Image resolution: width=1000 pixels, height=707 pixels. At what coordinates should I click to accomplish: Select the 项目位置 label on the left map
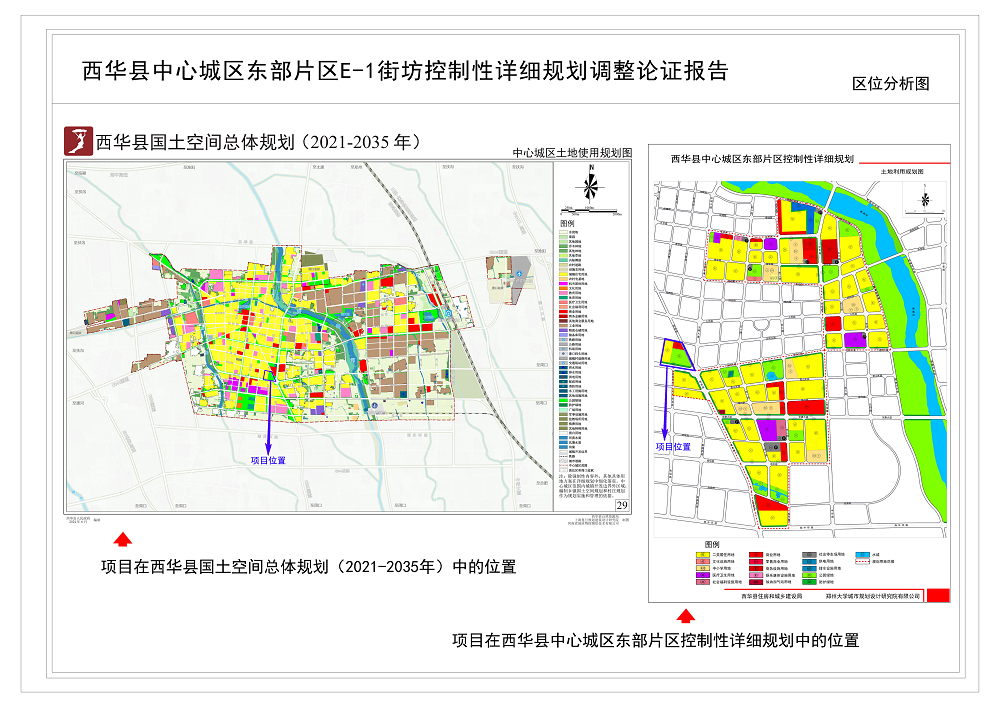coord(268,460)
